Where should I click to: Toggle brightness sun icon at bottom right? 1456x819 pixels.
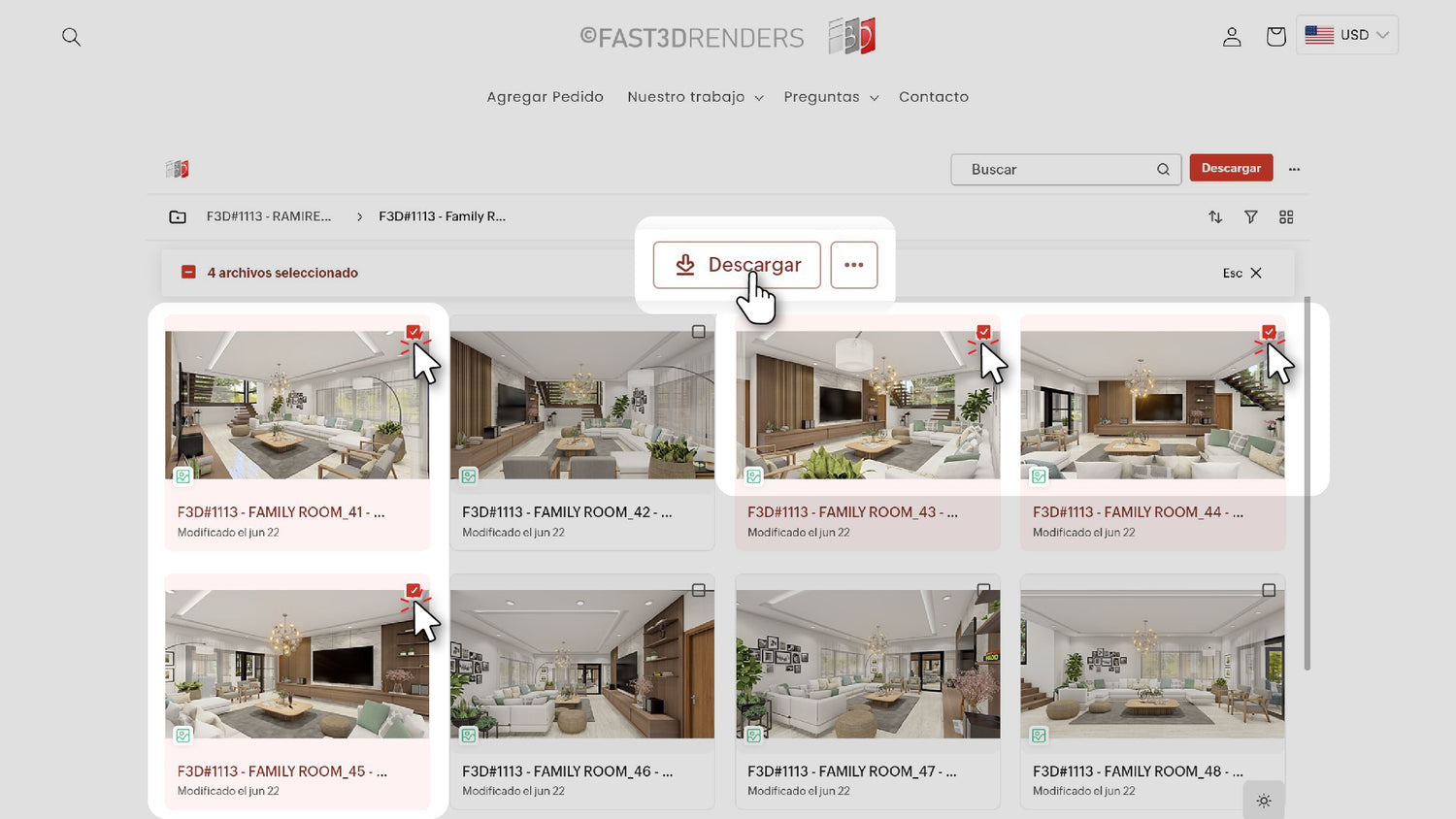pyautogui.click(x=1263, y=801)
